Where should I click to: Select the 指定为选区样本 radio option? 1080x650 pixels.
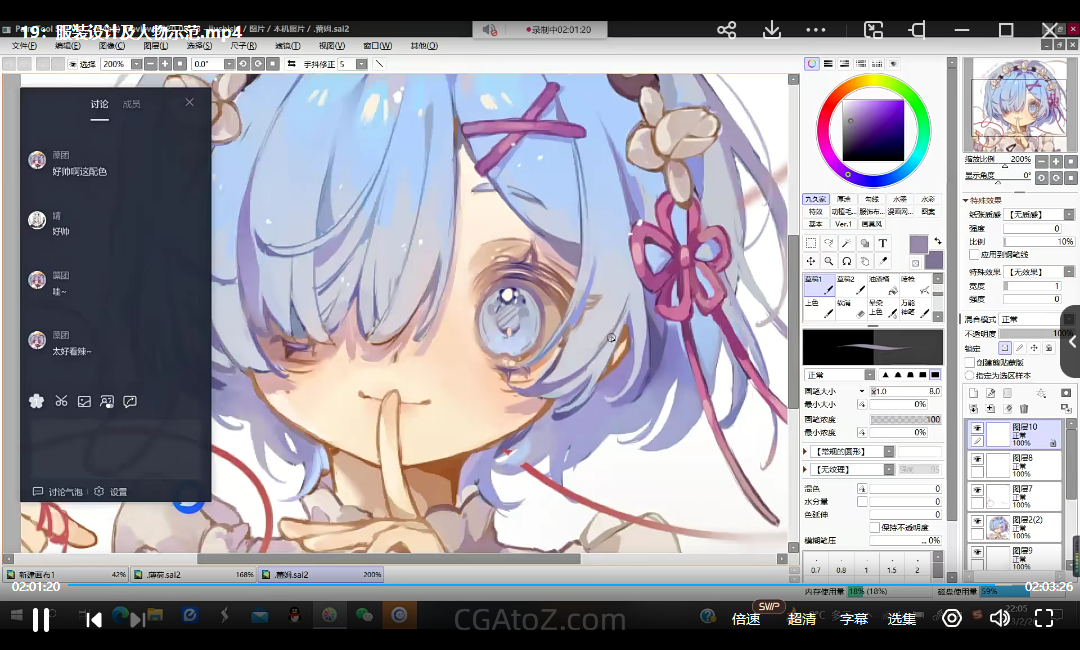pos(969,375)
